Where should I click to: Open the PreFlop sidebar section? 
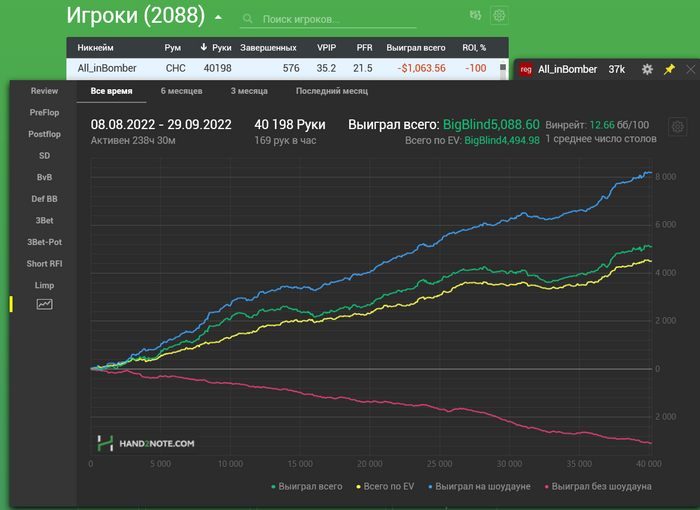[x=44, y=113]
